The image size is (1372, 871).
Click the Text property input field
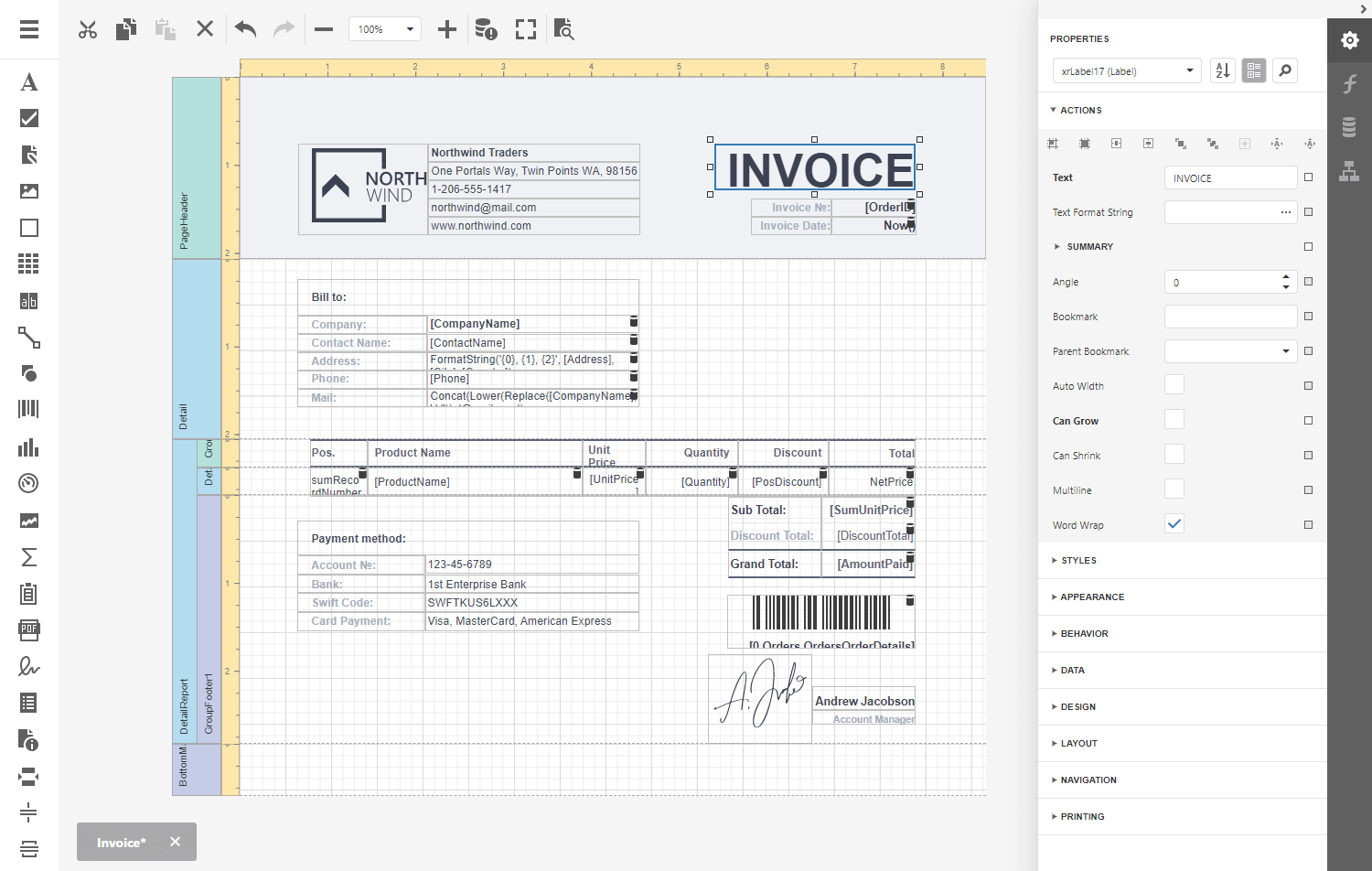pos(1230,178)
